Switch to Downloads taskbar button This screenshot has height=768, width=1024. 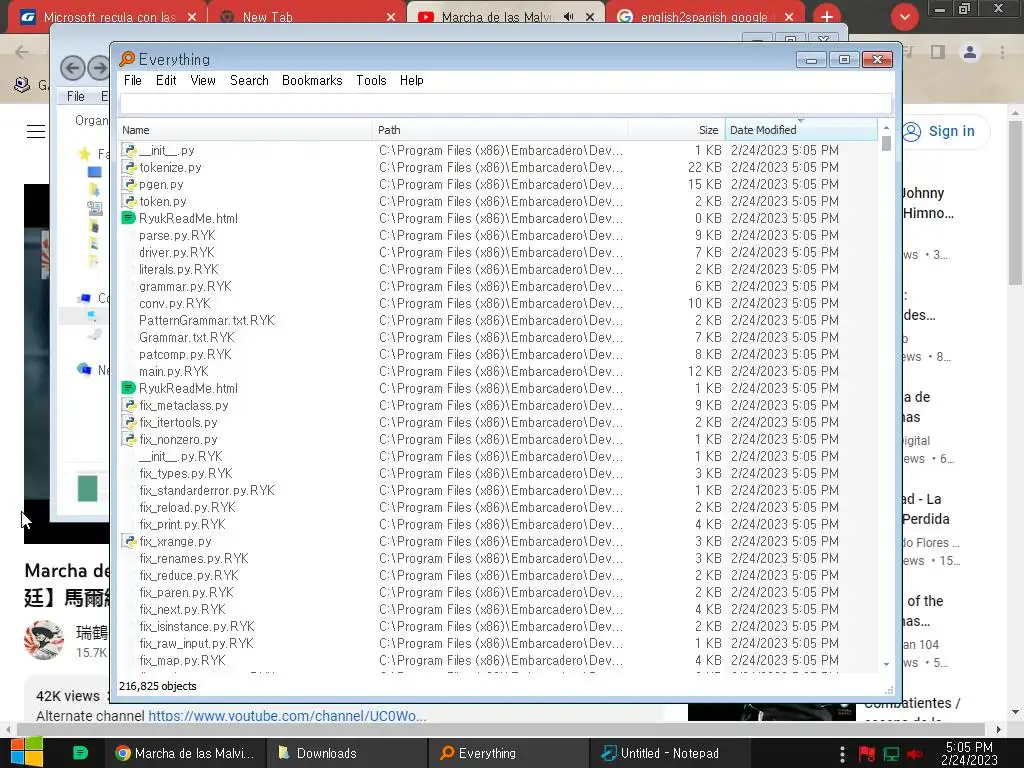click(347, 753)
